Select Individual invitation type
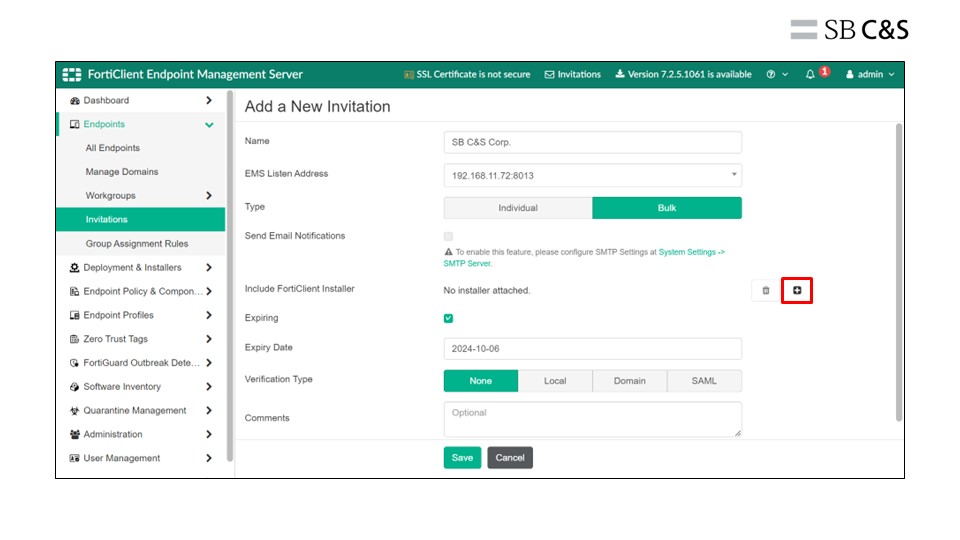Viewport: 960px width, 540px height. pos(518,208)
